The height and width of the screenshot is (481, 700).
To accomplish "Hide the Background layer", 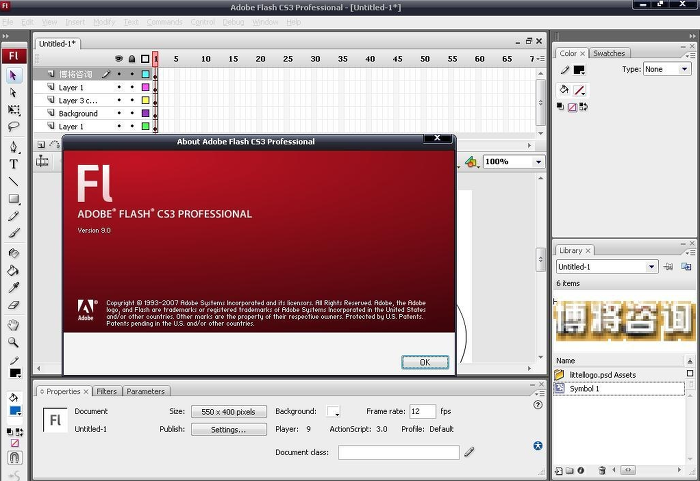I will pyautogui.click(x=119, y=113).
